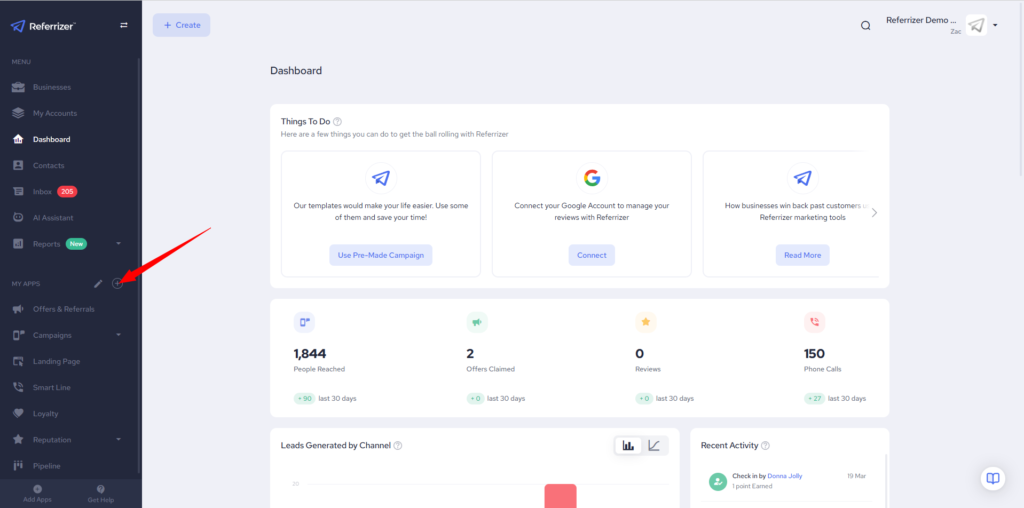This screenshot has height=508, width=1024.
Task: Switch to line chart view
Action: [x=654, y=445]
